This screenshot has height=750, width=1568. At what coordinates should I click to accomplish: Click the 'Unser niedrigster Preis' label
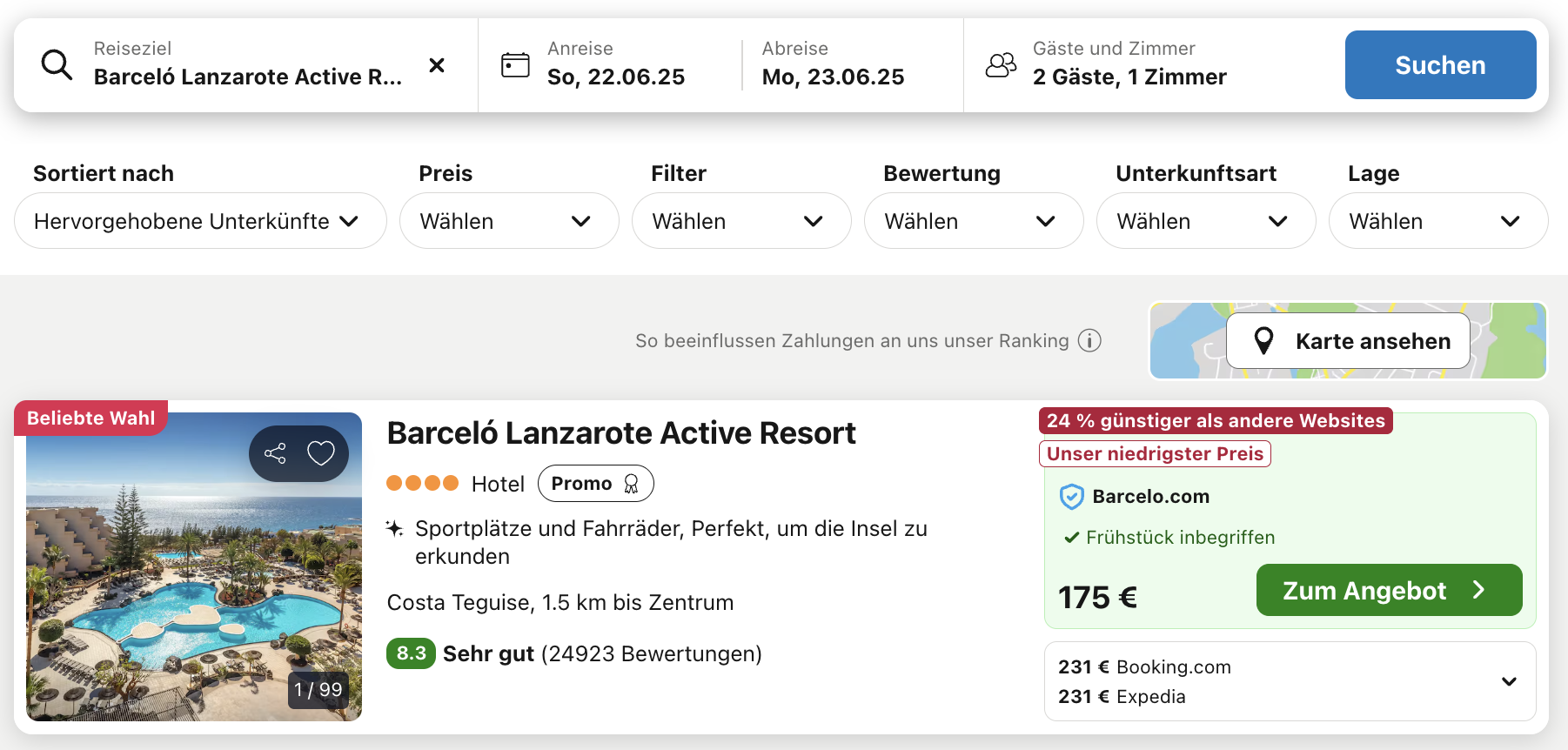coord(1155,453)
